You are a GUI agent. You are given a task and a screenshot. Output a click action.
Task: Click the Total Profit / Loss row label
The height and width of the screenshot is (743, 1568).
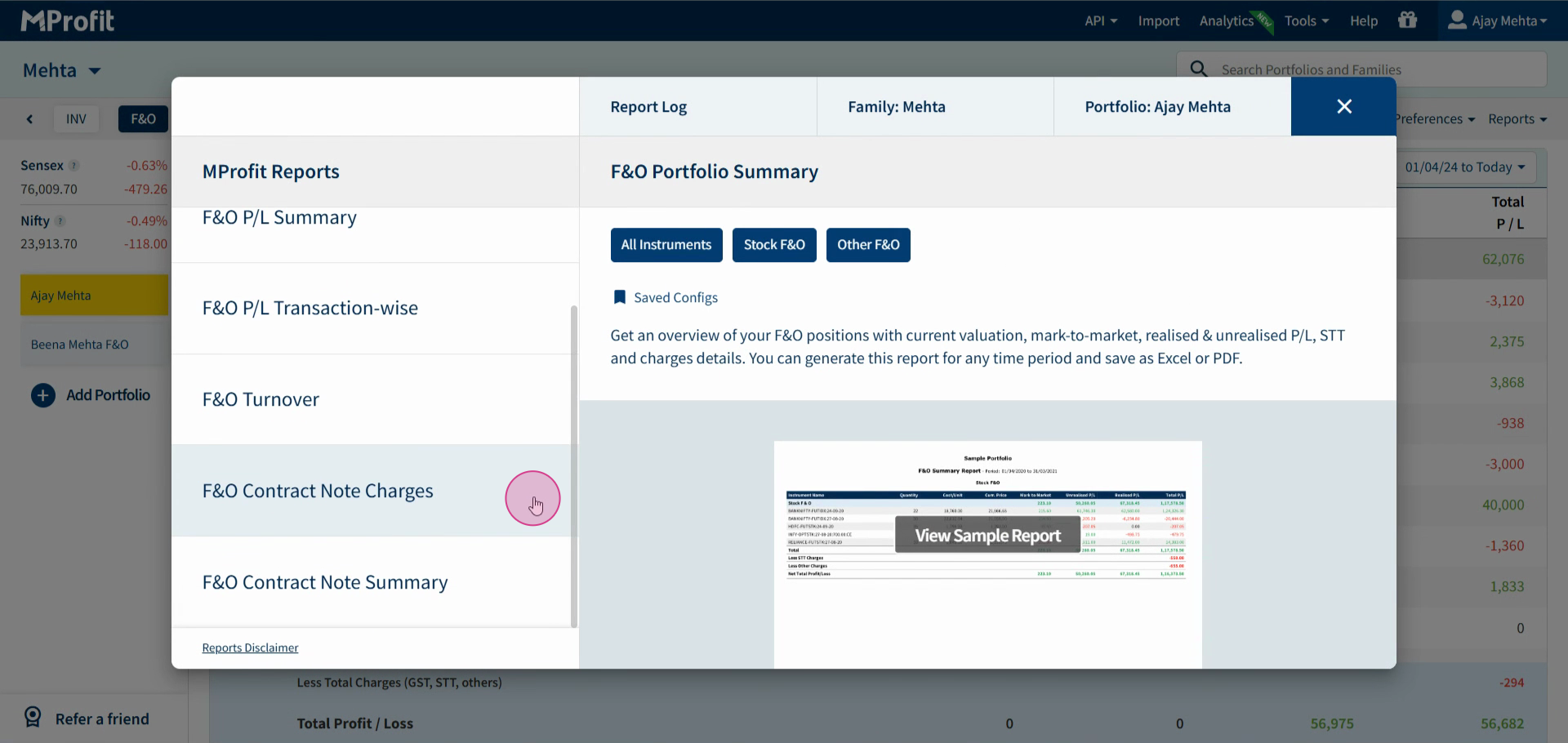(x=354, y=724)
